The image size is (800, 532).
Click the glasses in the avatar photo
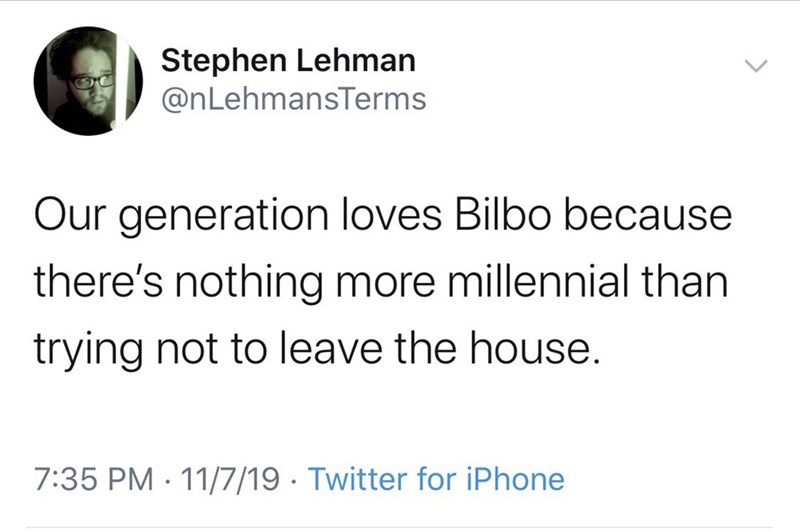[90, 80]
